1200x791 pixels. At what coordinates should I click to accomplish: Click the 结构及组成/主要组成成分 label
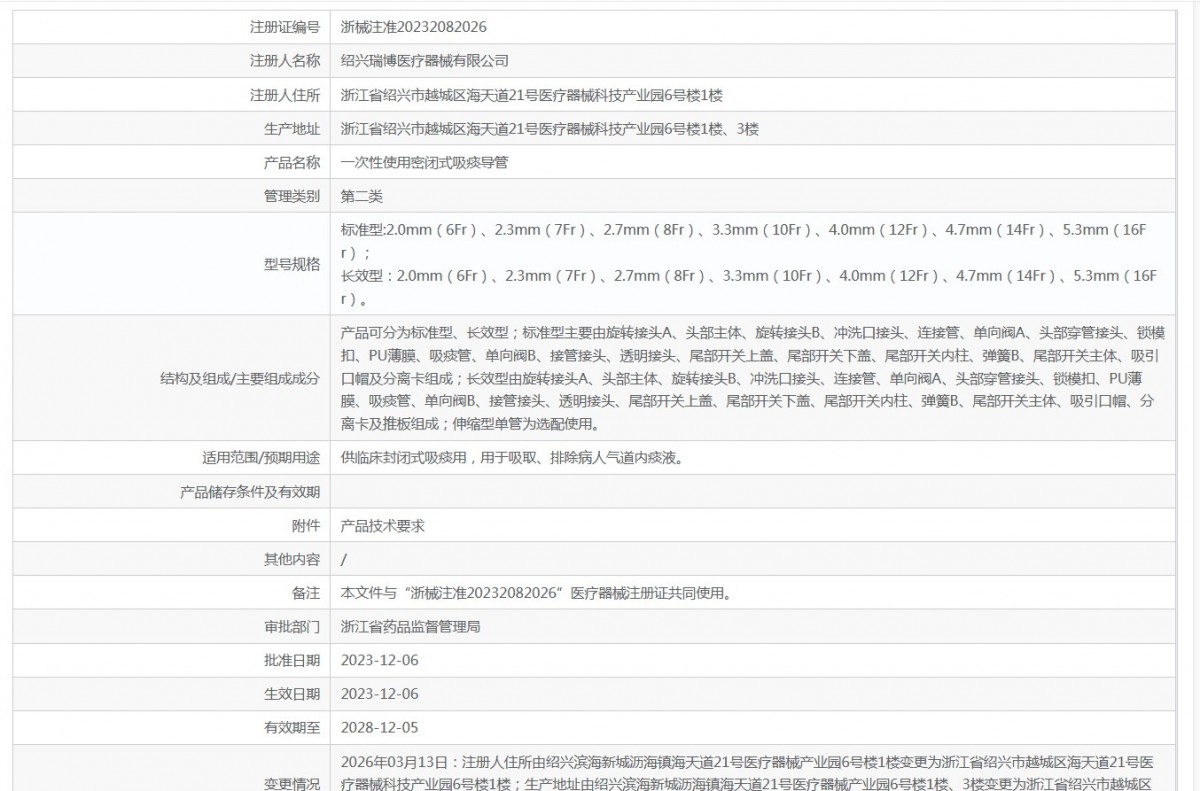point(240,378)
